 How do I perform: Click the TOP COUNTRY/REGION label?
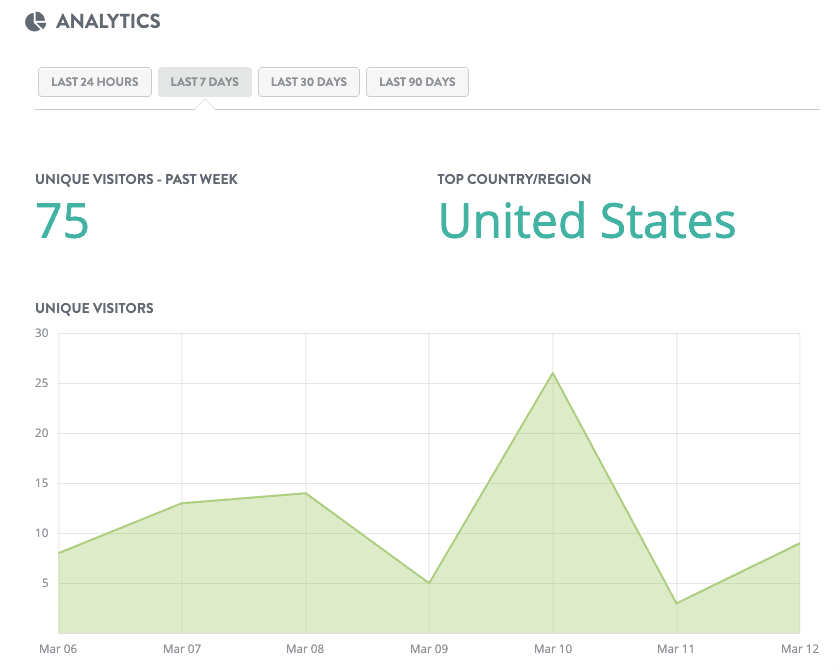[x=514, y=179]
